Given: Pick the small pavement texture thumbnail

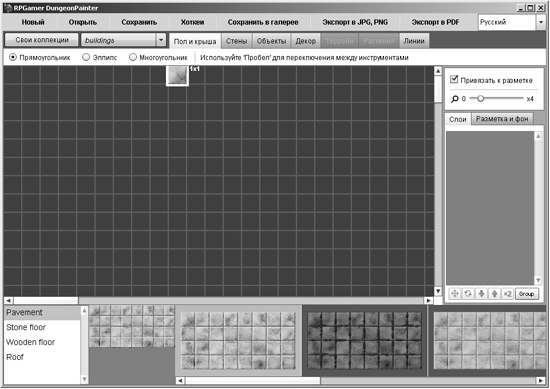Looking at the screenshot, I should [x=132, y=326].
